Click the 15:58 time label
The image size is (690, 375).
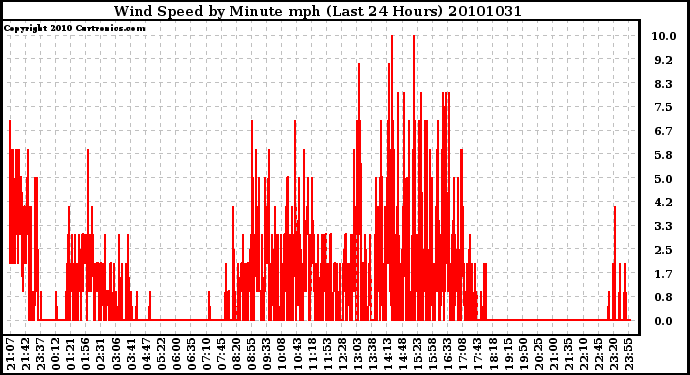click(432, 355)
